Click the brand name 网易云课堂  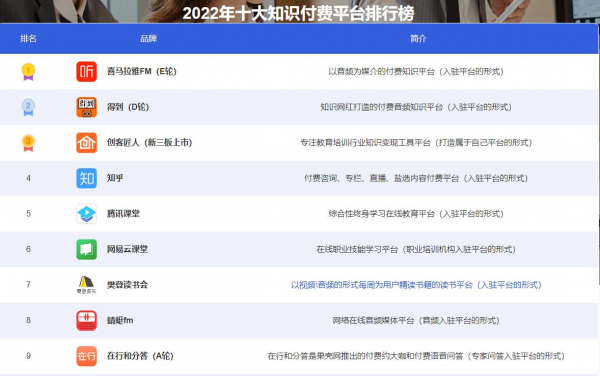pyautogui.click(x=127, y=249)
